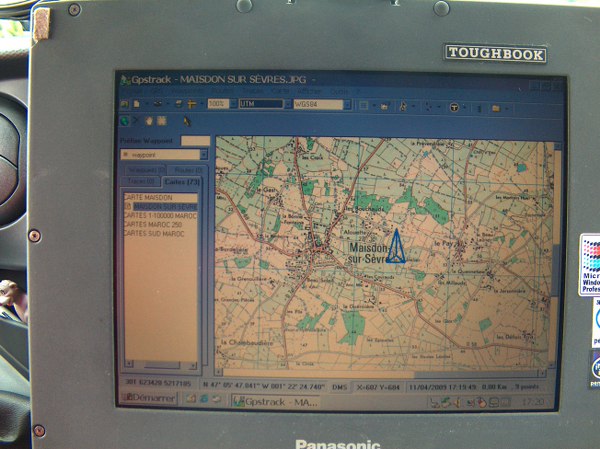
Task: Select CARTE MAISDON in the map list
Action: [x=148, y=197]
